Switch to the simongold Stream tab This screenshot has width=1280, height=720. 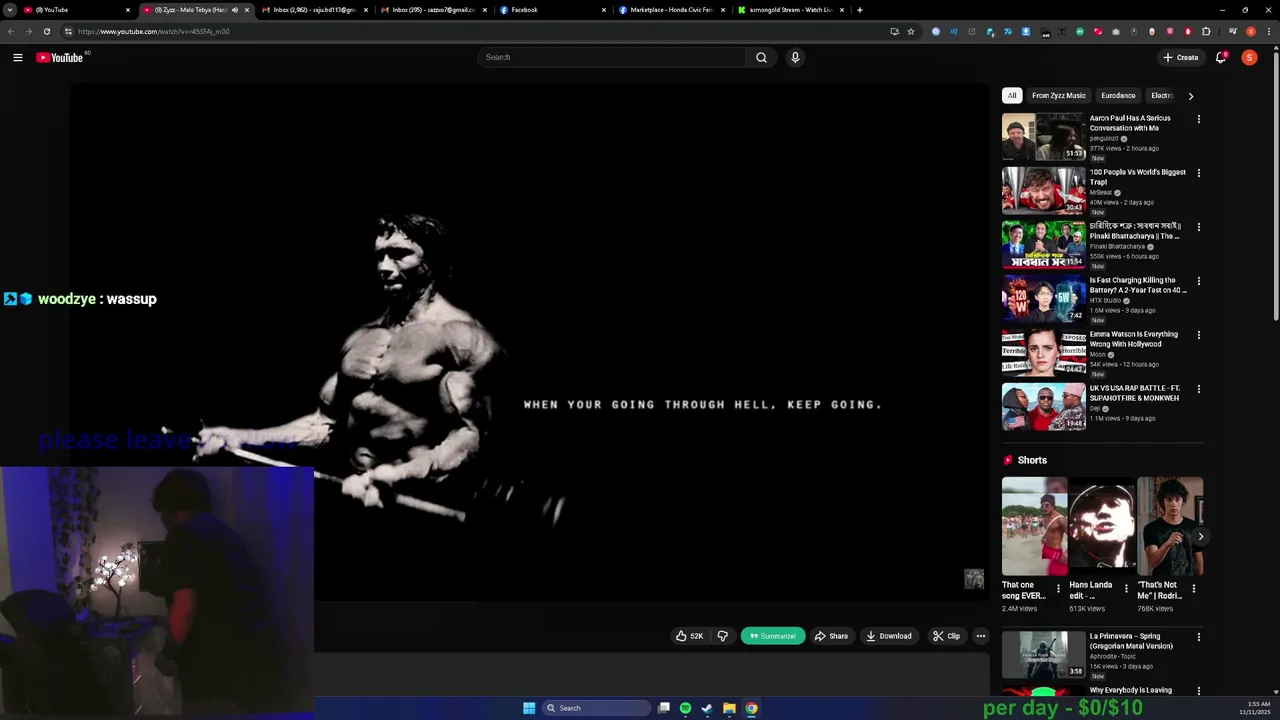tap(791, 10)
